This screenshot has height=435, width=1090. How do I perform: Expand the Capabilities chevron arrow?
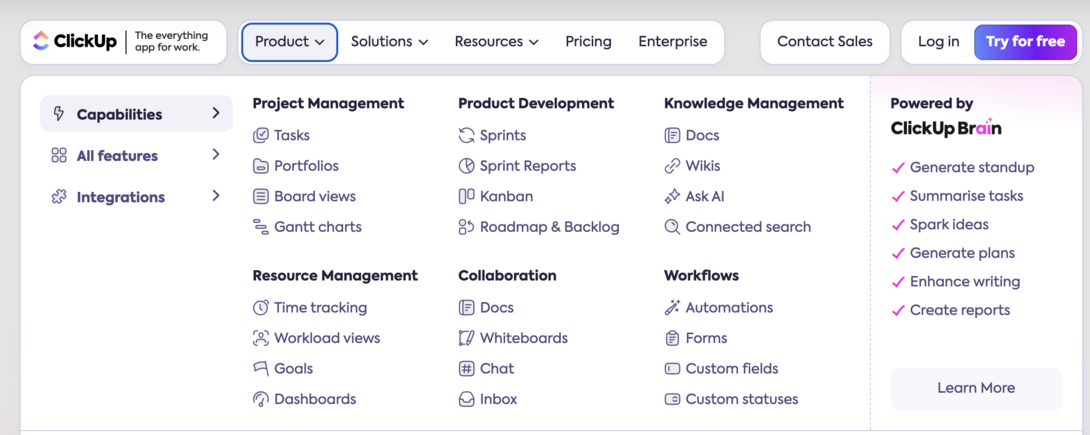tap(215, 113)
